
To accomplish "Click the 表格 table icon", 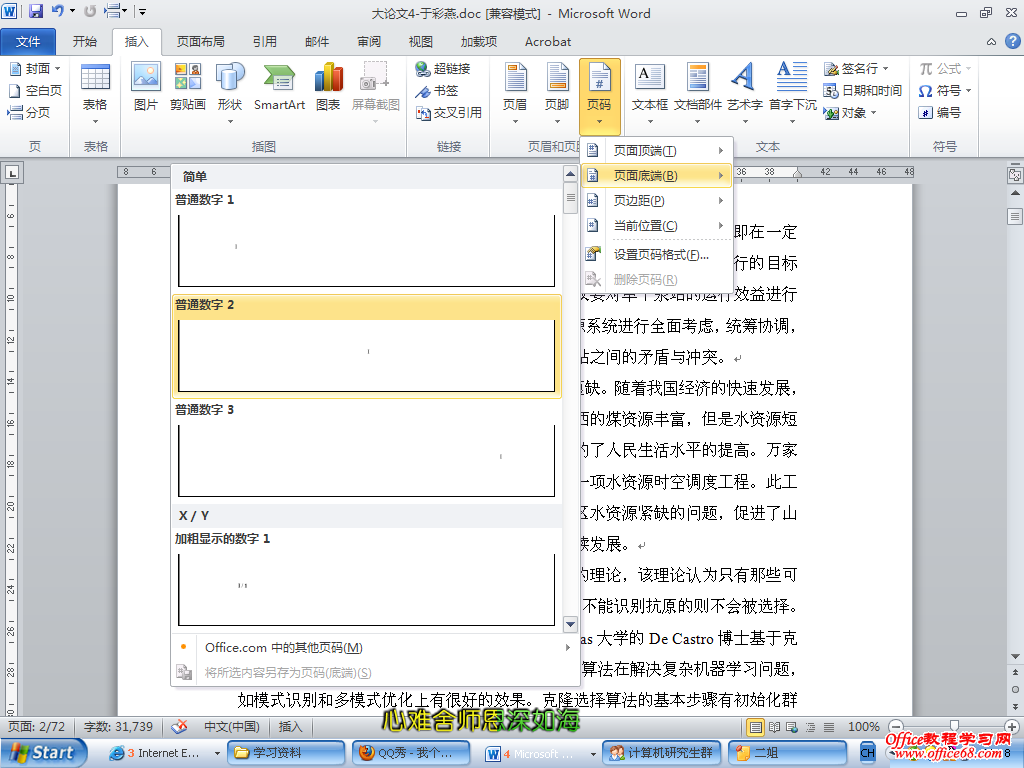I will (x=95, y=86).
